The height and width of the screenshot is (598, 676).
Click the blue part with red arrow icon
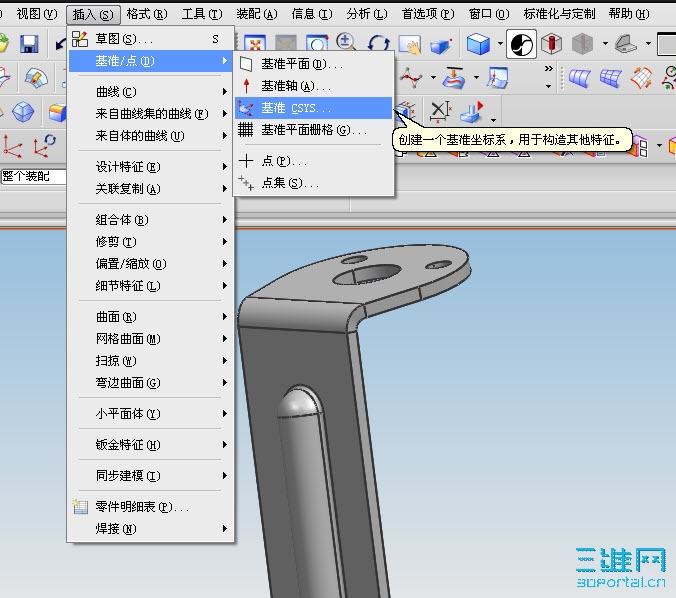pyautogui.click(x=472, y=112)
